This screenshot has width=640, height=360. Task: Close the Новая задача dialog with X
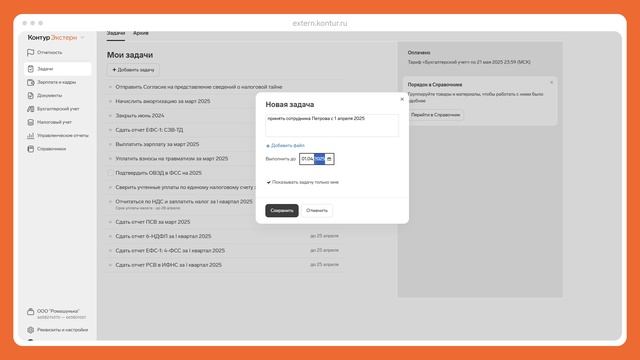[x=402, y=99]
